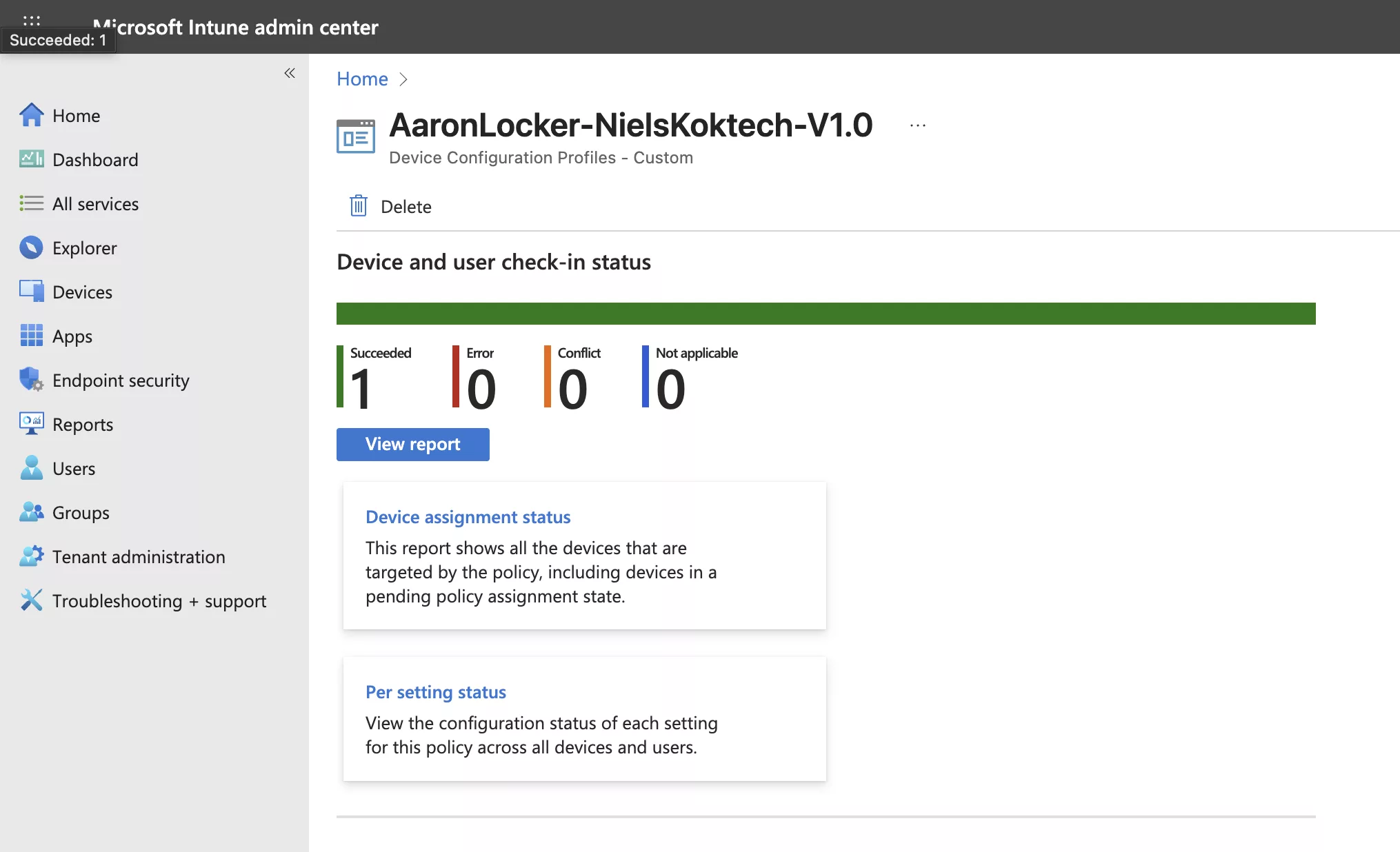Screen dimensions: 1400x852
Task: Click the View report button
Action: click(x=412, y=444)
